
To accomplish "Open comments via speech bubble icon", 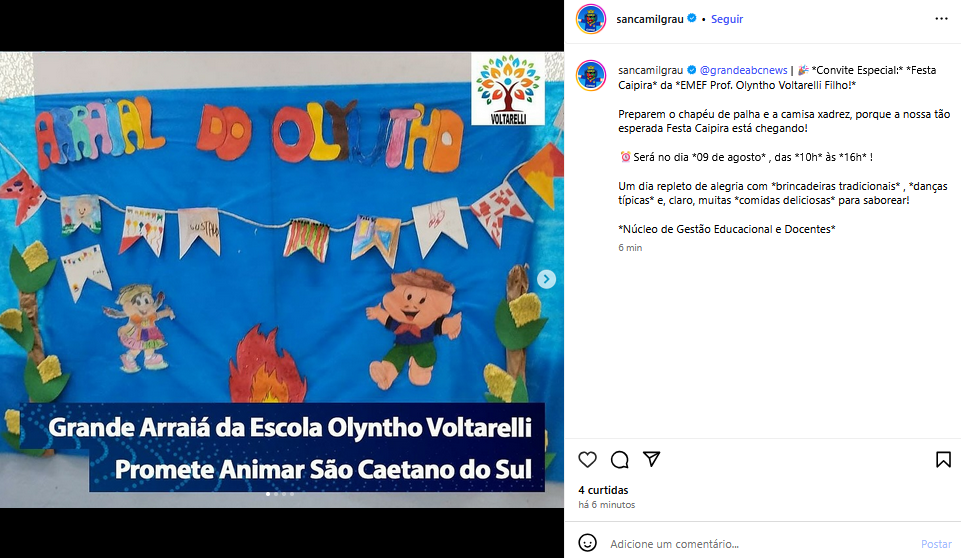I will click(x=620, y=459).
